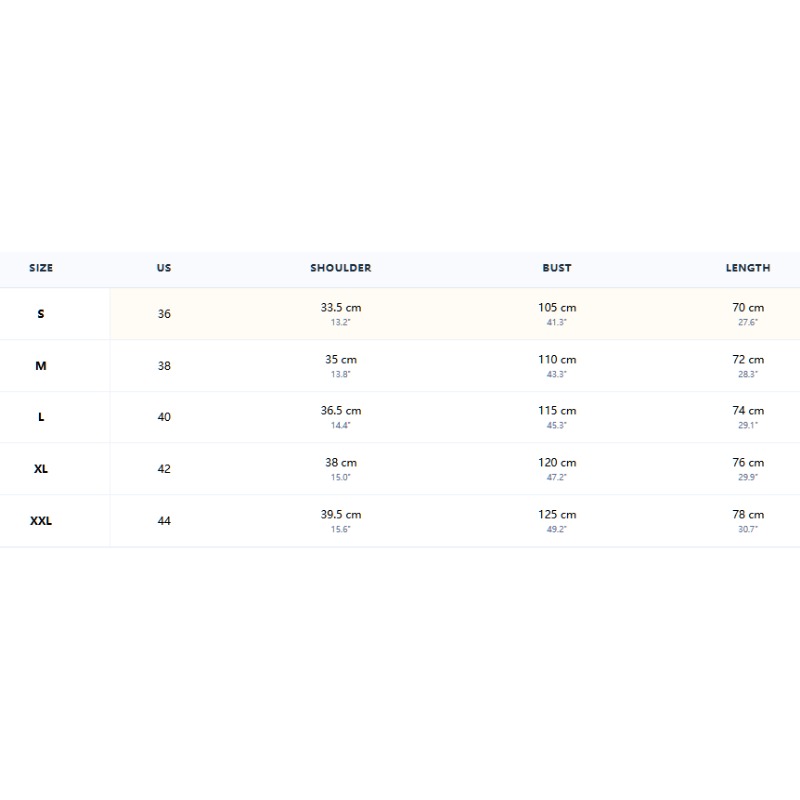Click US size 44 cell
800x800 pixels.
(x=164, y=521)
